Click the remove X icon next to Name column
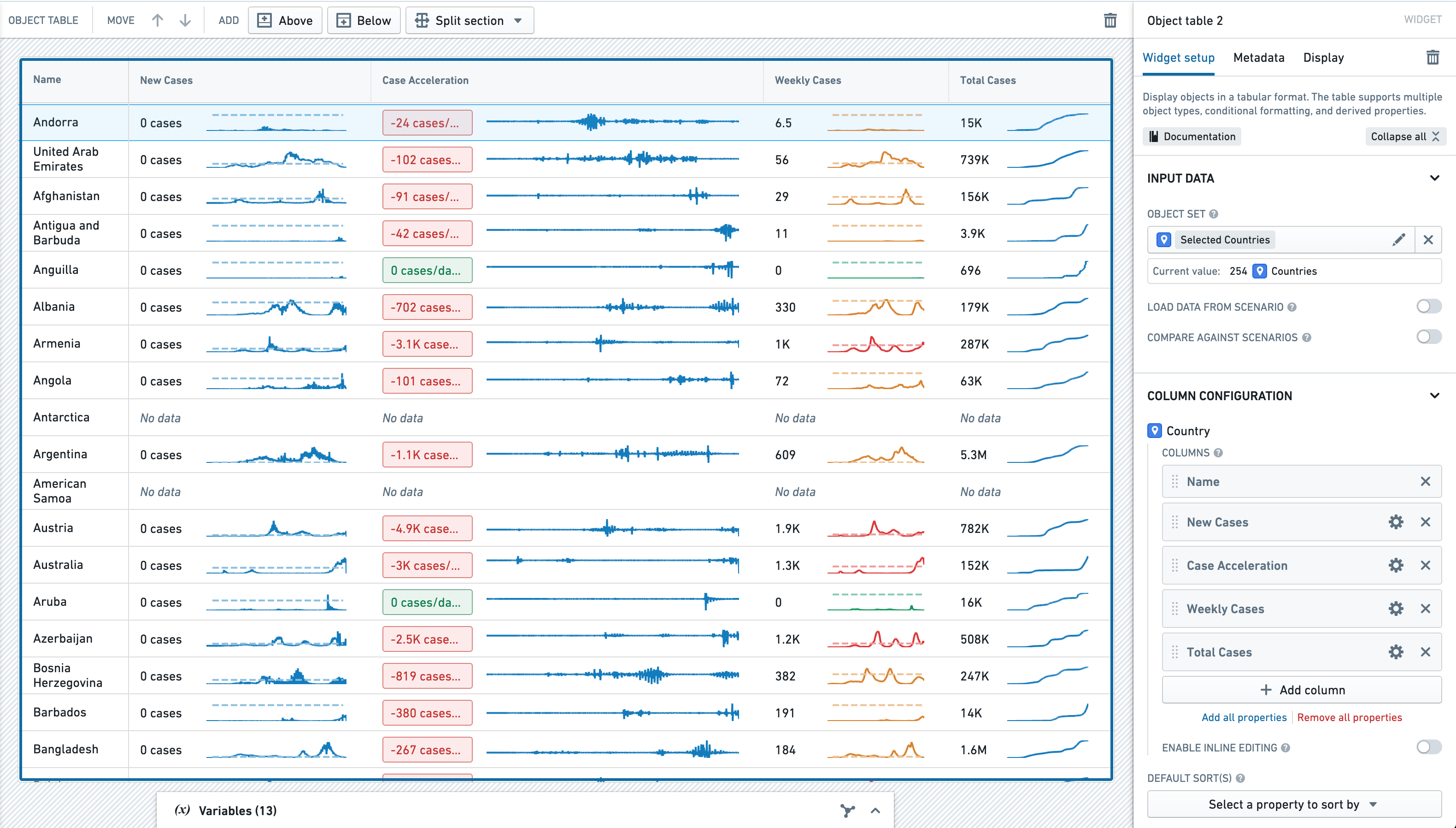This screenshot has height=828, width=1456. (1425, 481)
